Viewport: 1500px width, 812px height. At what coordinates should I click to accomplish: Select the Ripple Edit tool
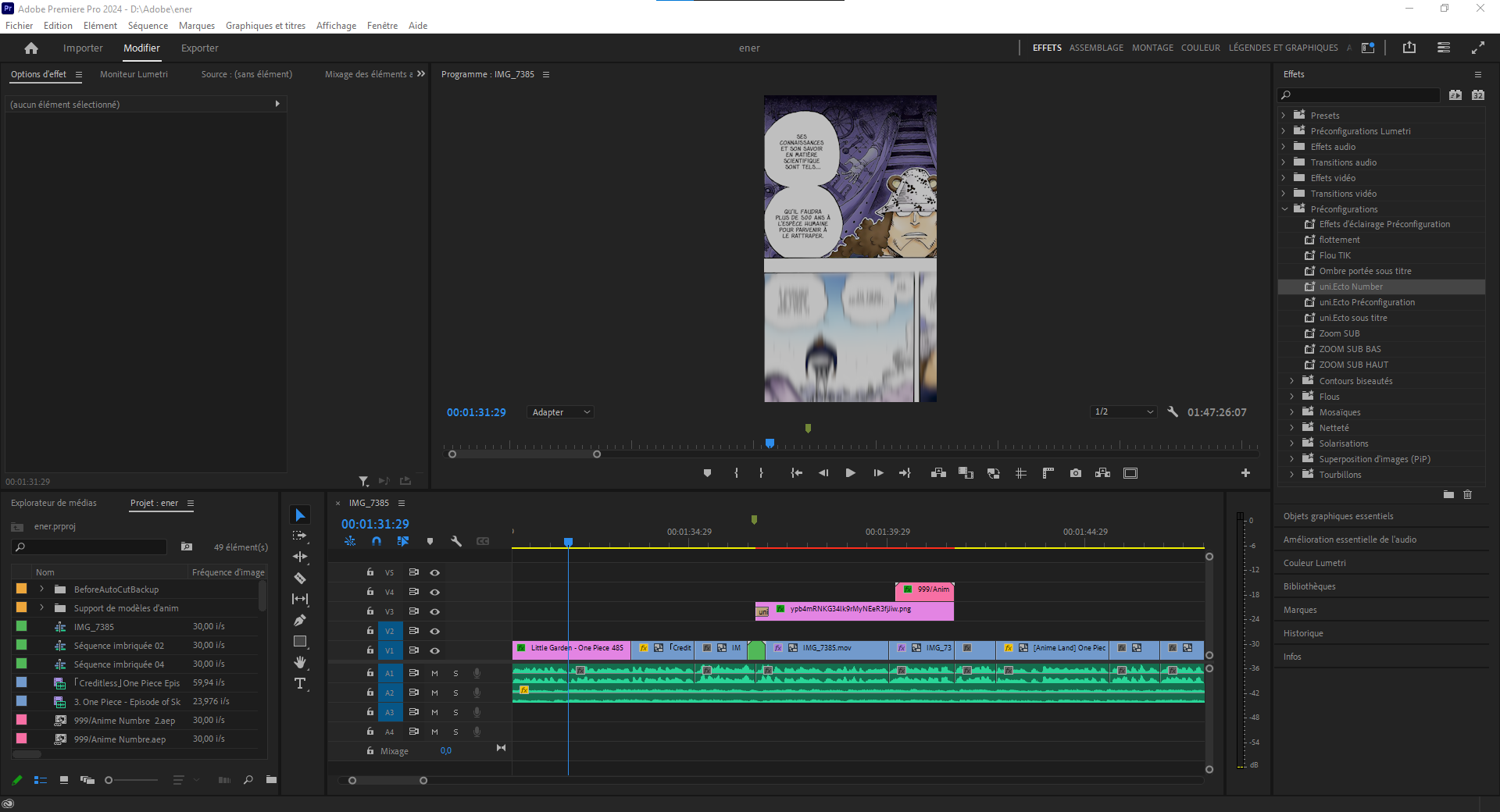(300, 557)
